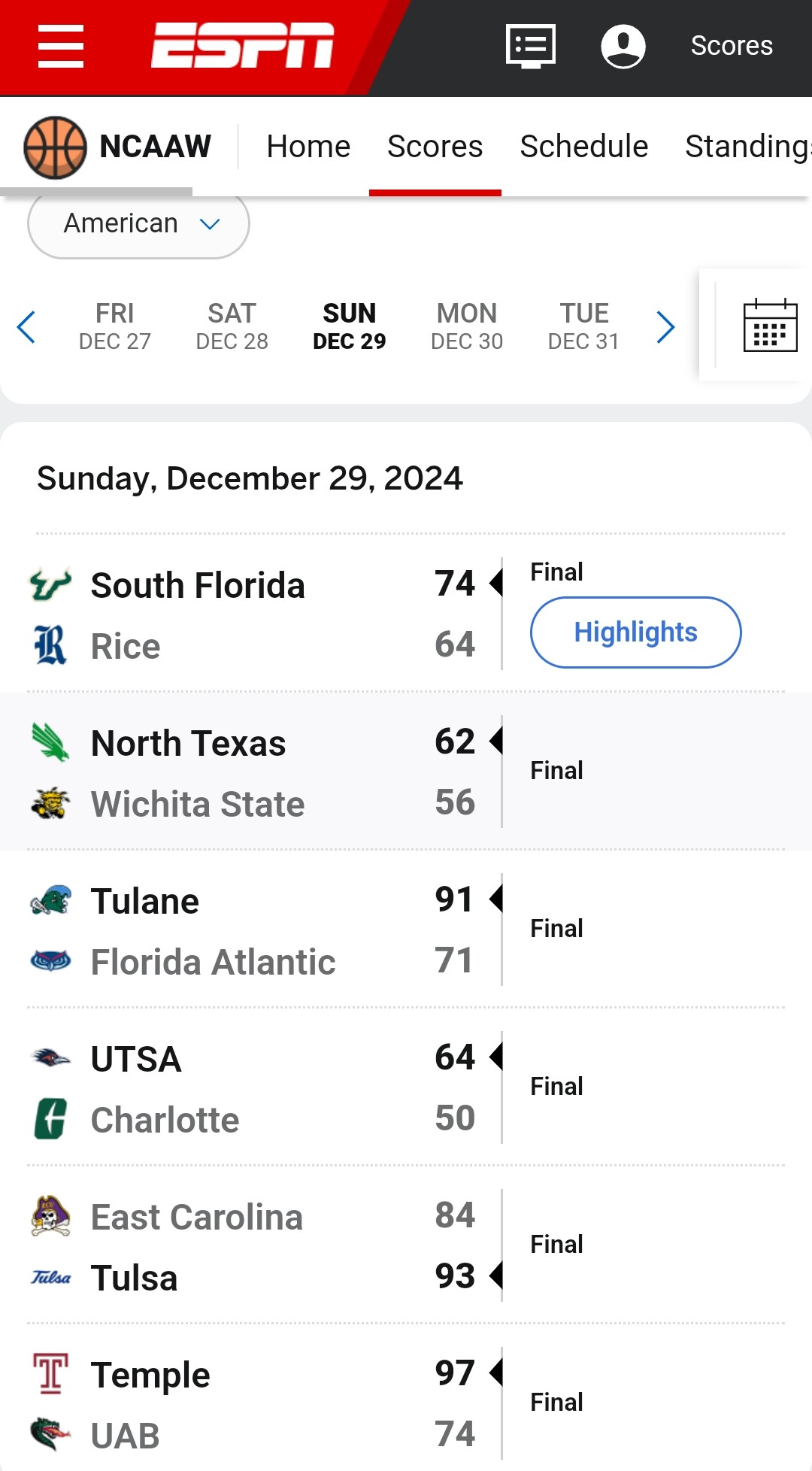The width and height of the screenshot is (812, 1471).
Task: Click Scores link in top bar
Action: [731, 46]
